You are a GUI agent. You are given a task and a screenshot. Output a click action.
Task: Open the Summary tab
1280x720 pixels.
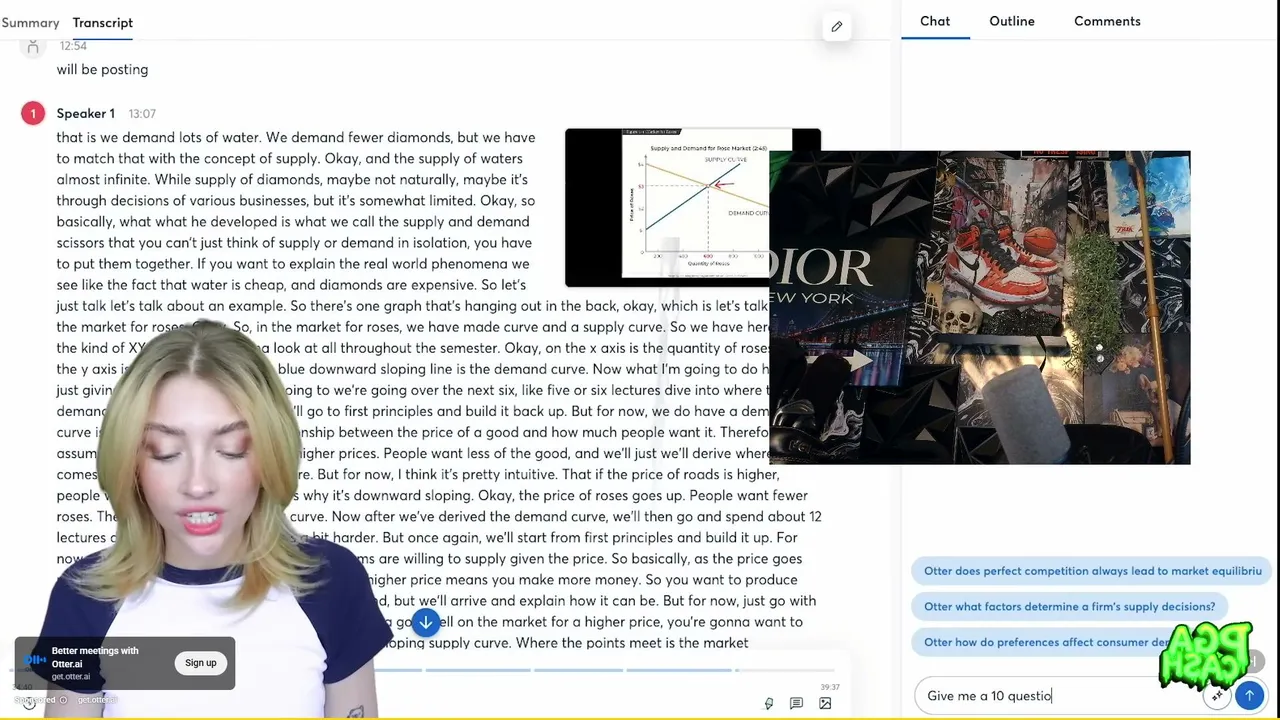pyautogui.click(x=30, y=22)
